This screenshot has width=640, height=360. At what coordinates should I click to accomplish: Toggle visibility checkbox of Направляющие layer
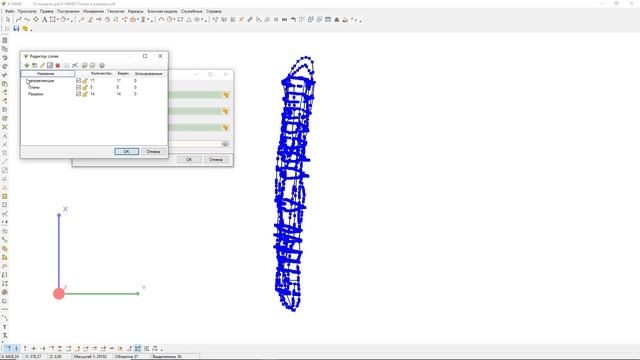point(78,81)
